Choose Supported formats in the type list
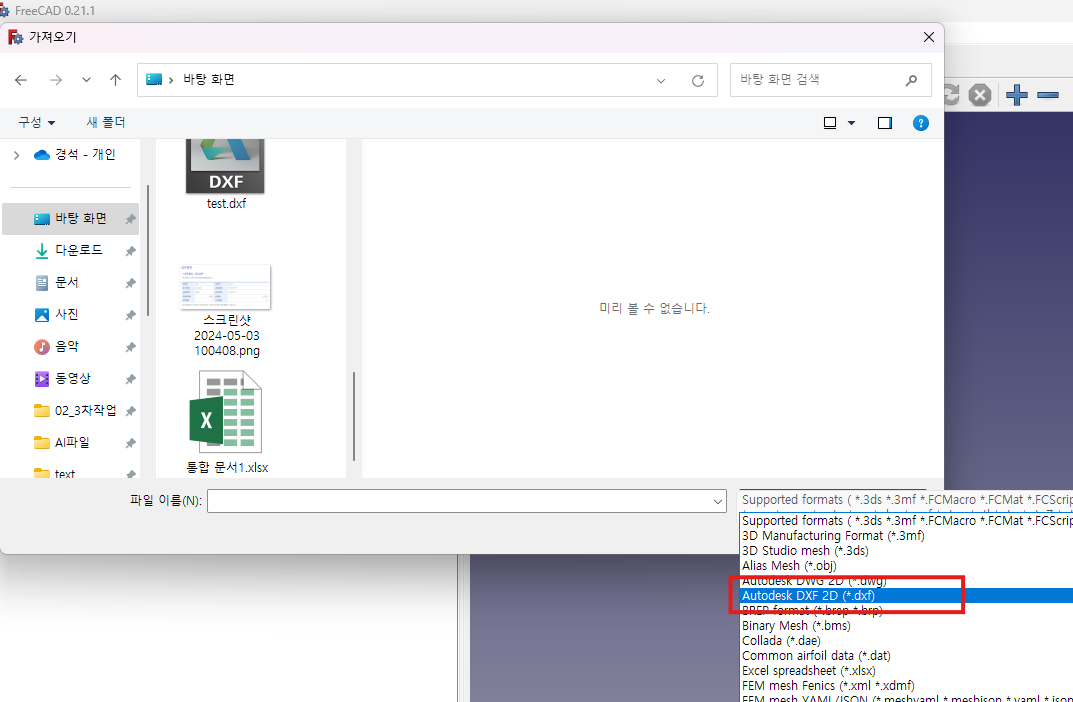1073x702 pixels. click(907, 521)
